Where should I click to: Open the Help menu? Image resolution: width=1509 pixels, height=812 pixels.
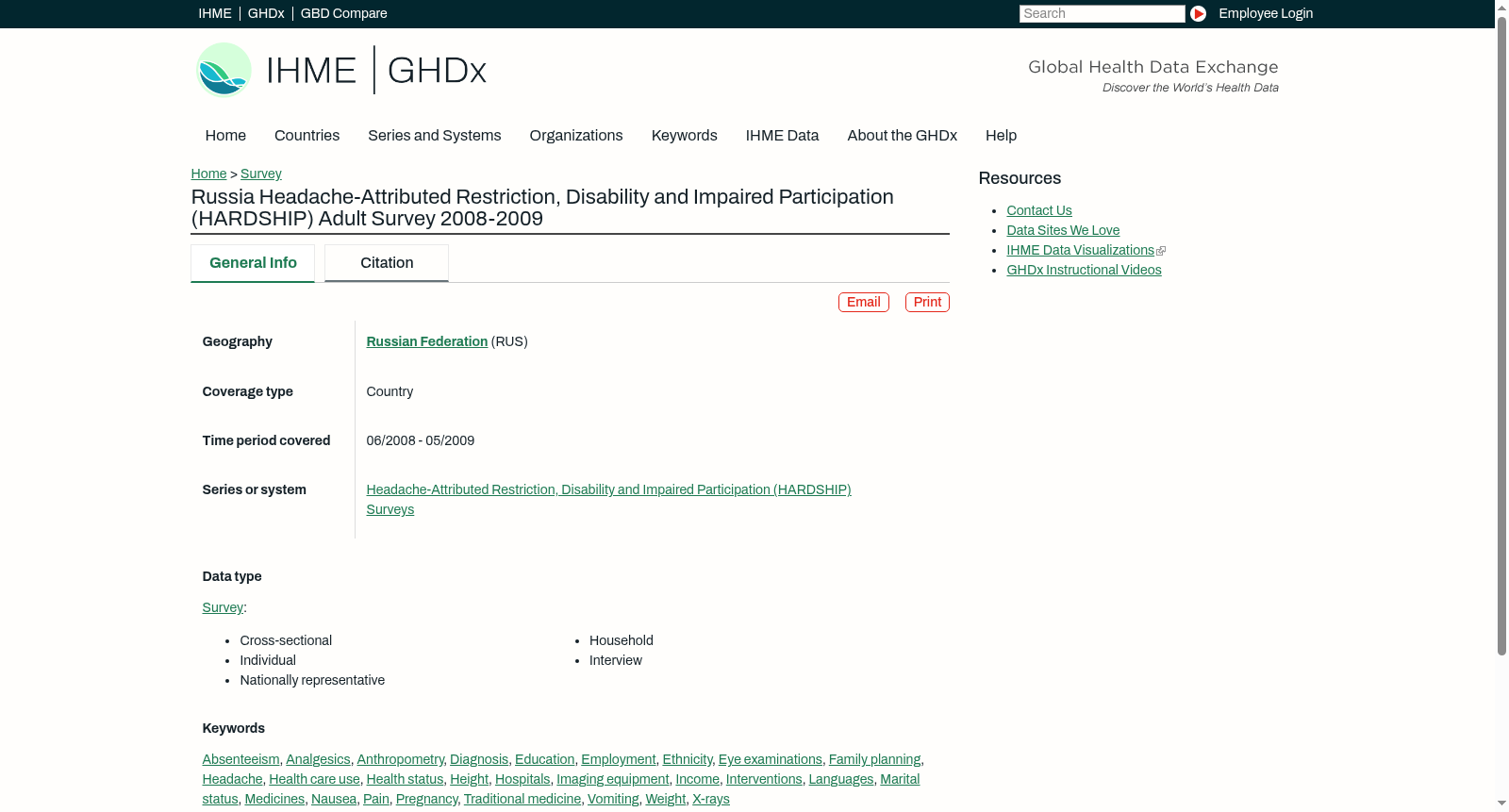pyautogui.click(x=1001, y=136)
